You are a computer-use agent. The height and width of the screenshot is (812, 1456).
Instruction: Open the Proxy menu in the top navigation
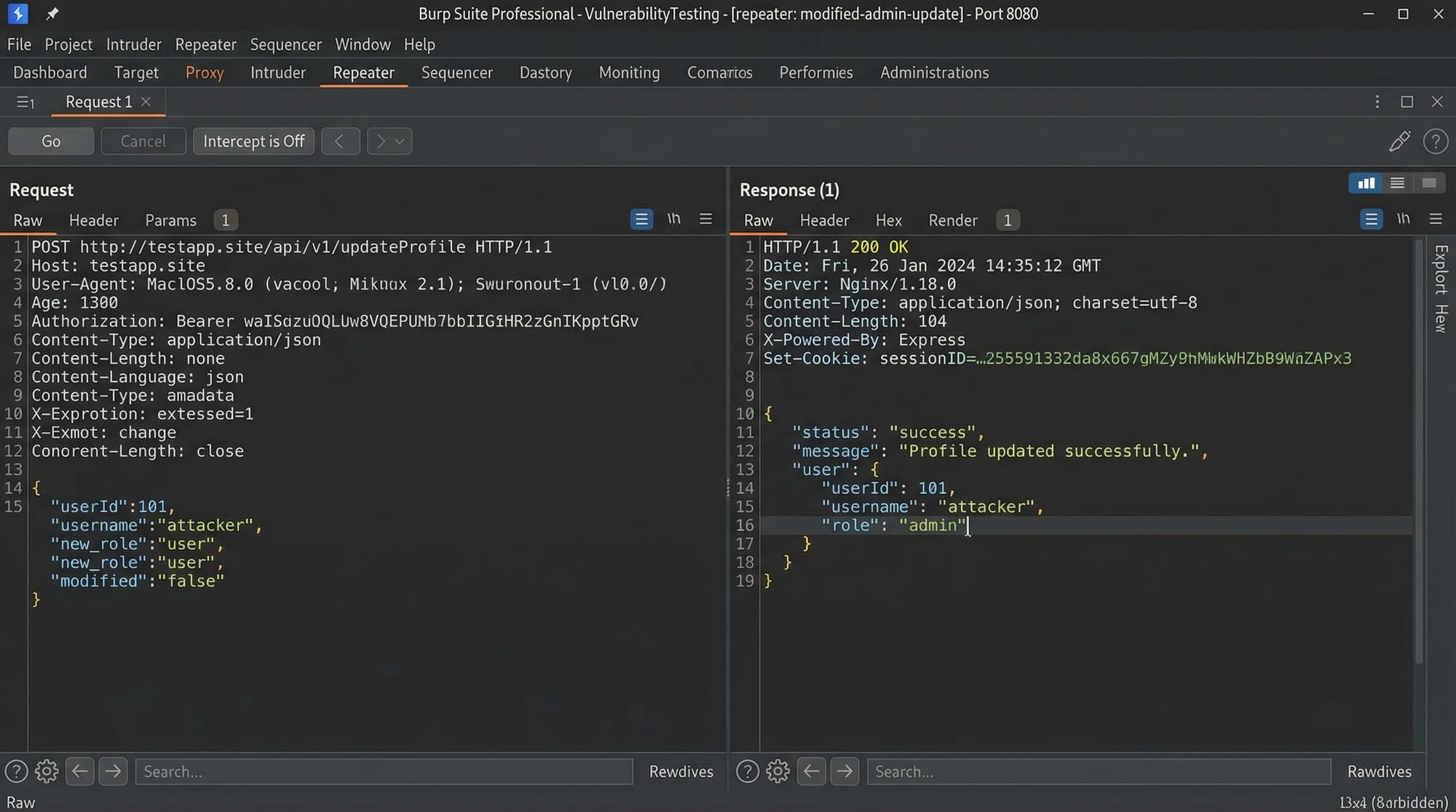tap(205, 72)
